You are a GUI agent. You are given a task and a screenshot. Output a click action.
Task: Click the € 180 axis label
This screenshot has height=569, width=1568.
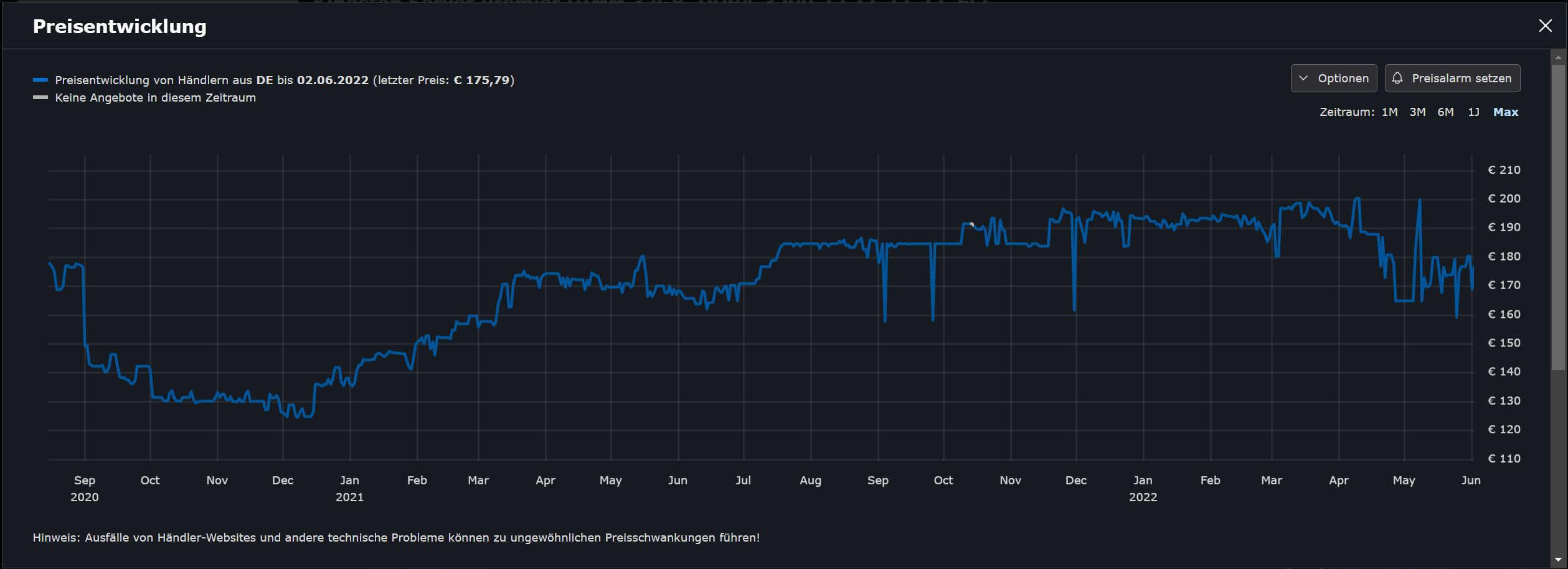coord(1504,257)
